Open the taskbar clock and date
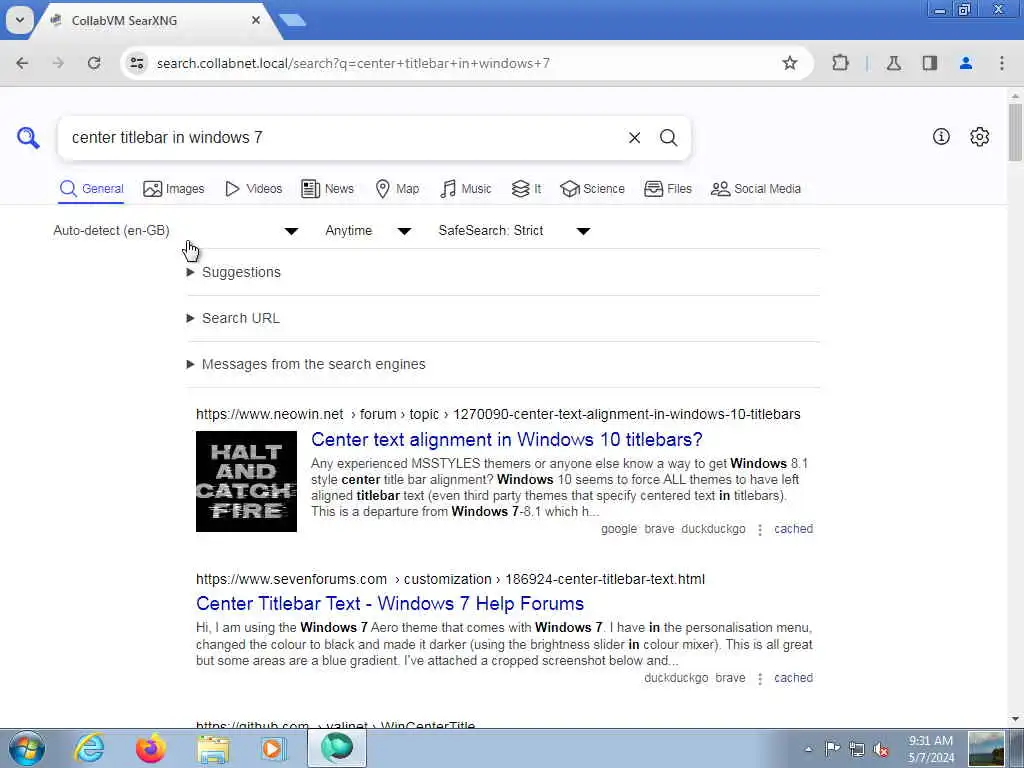This screenshot has width=1024, height=768. 931,749
